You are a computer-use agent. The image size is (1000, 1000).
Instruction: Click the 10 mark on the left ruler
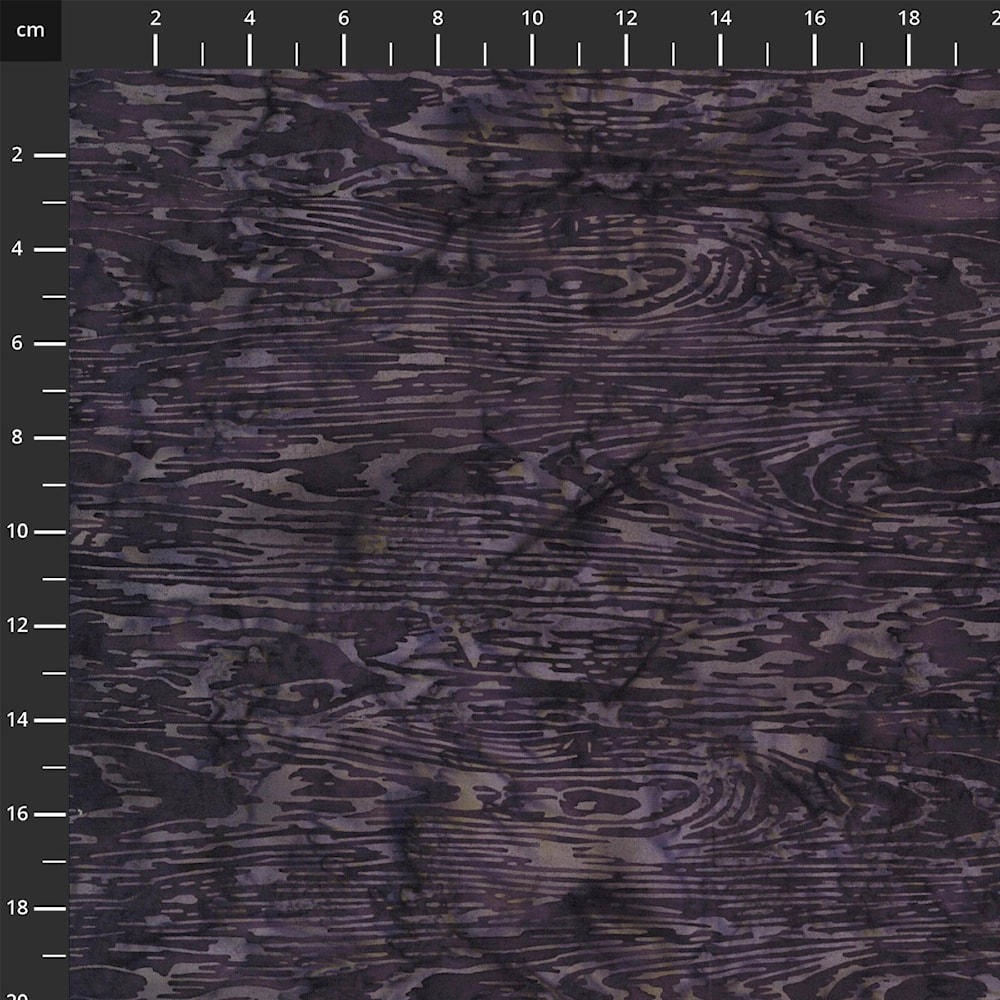(x=17, y=531)
